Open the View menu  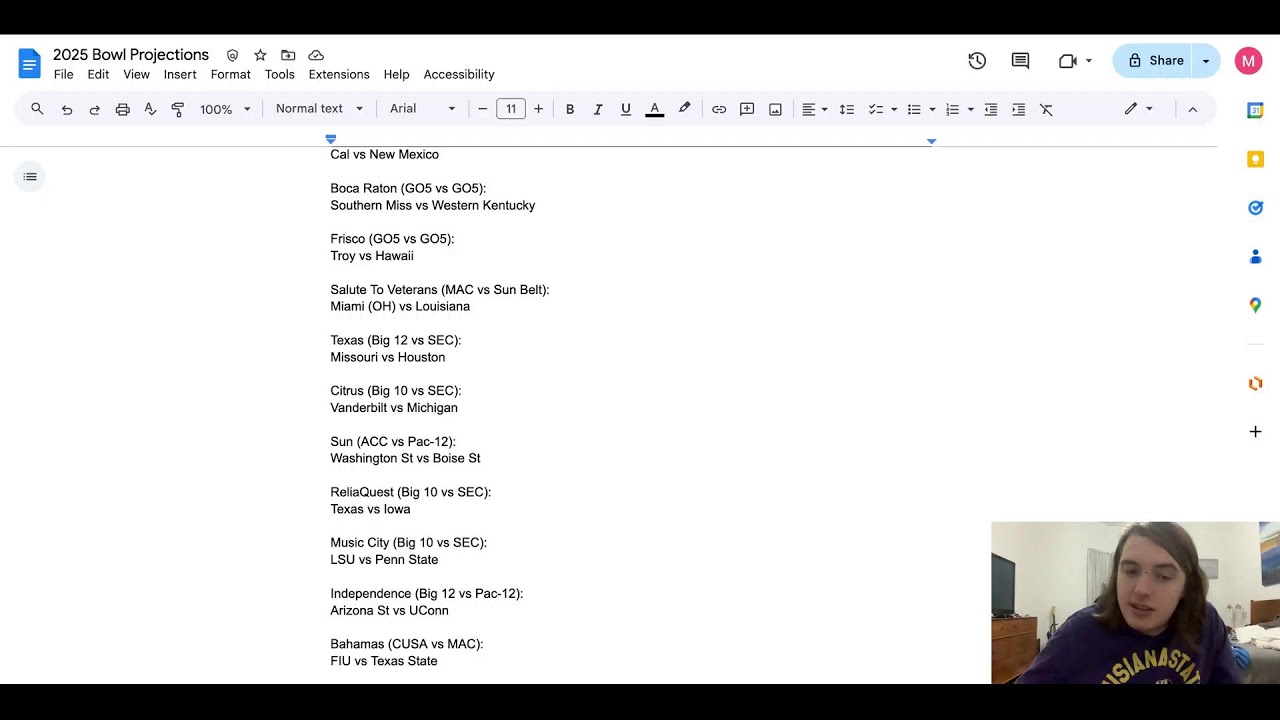click(x=136, y=75)
